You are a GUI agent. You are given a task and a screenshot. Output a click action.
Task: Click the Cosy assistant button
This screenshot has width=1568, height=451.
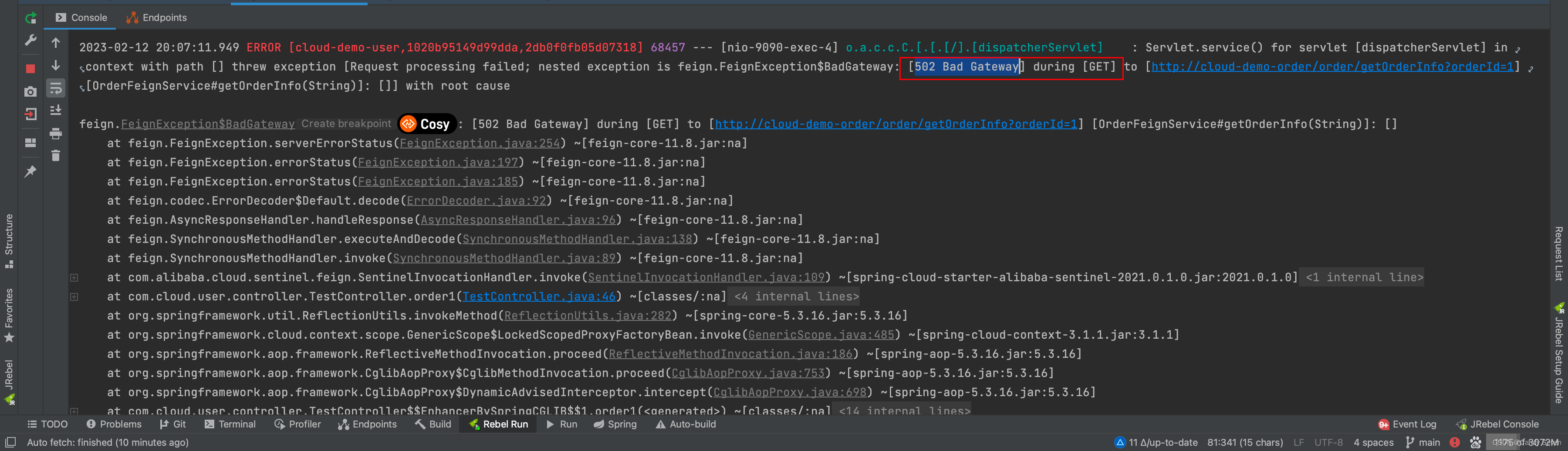427,124
